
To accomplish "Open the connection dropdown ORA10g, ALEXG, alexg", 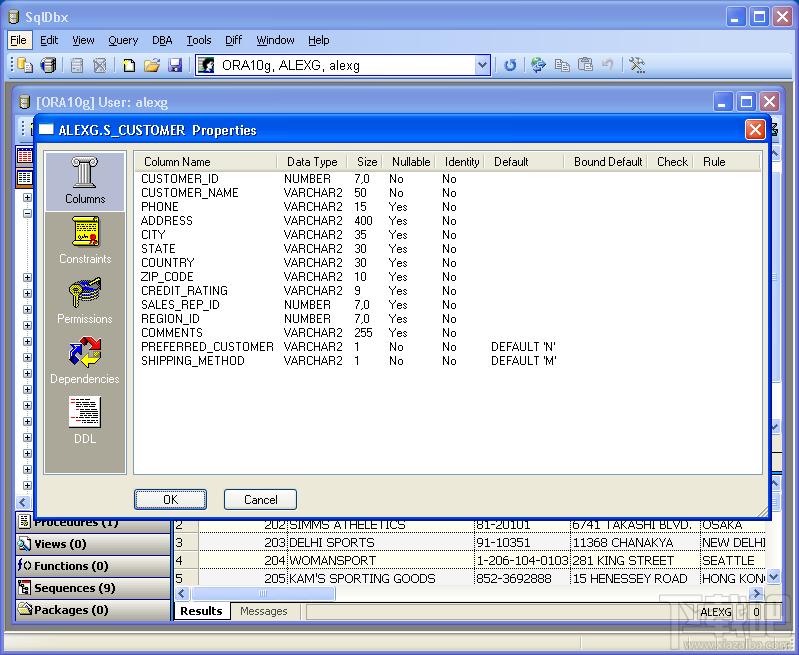I will tap(482, 65).
